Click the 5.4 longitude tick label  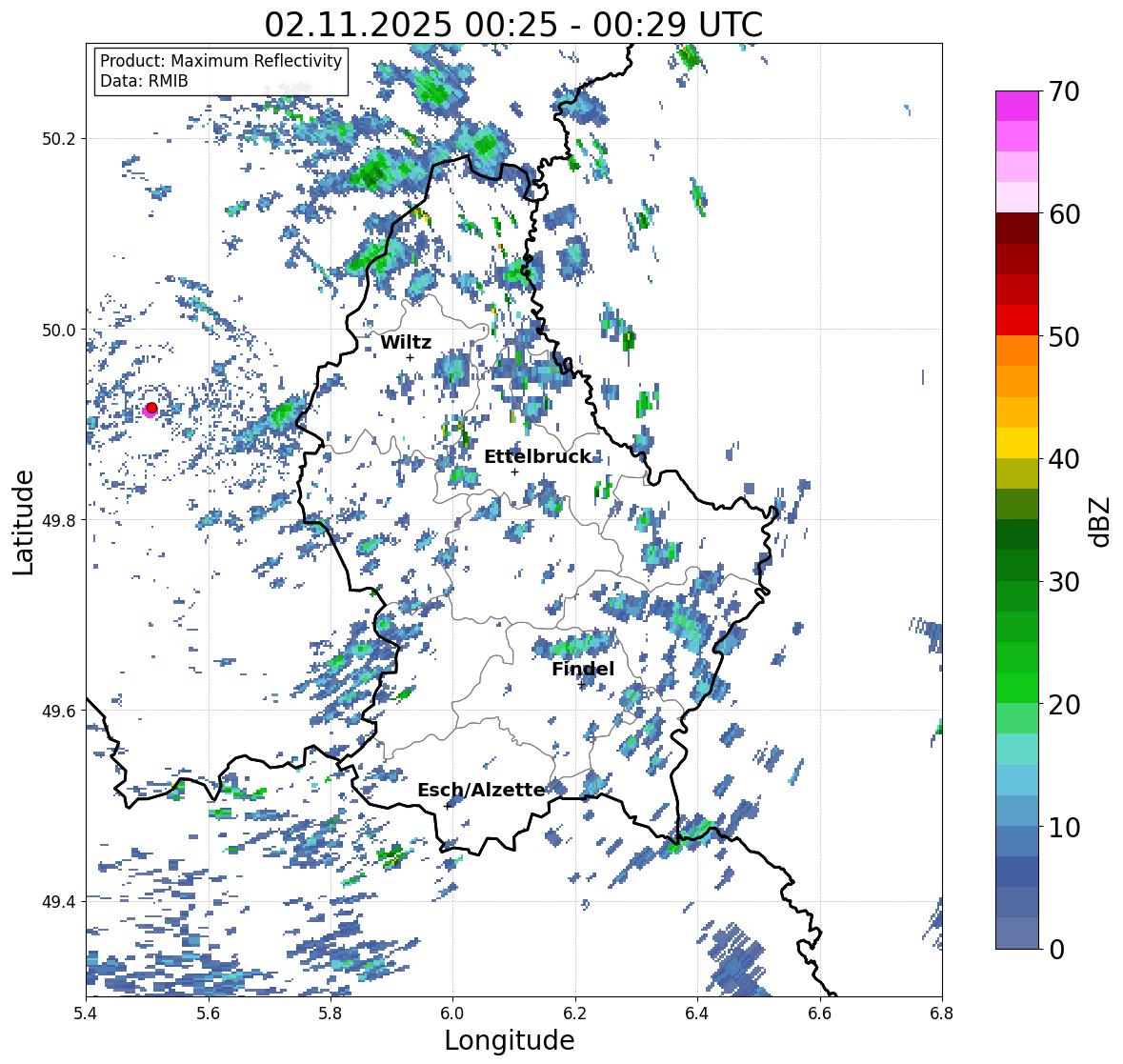pos(86,1013)
